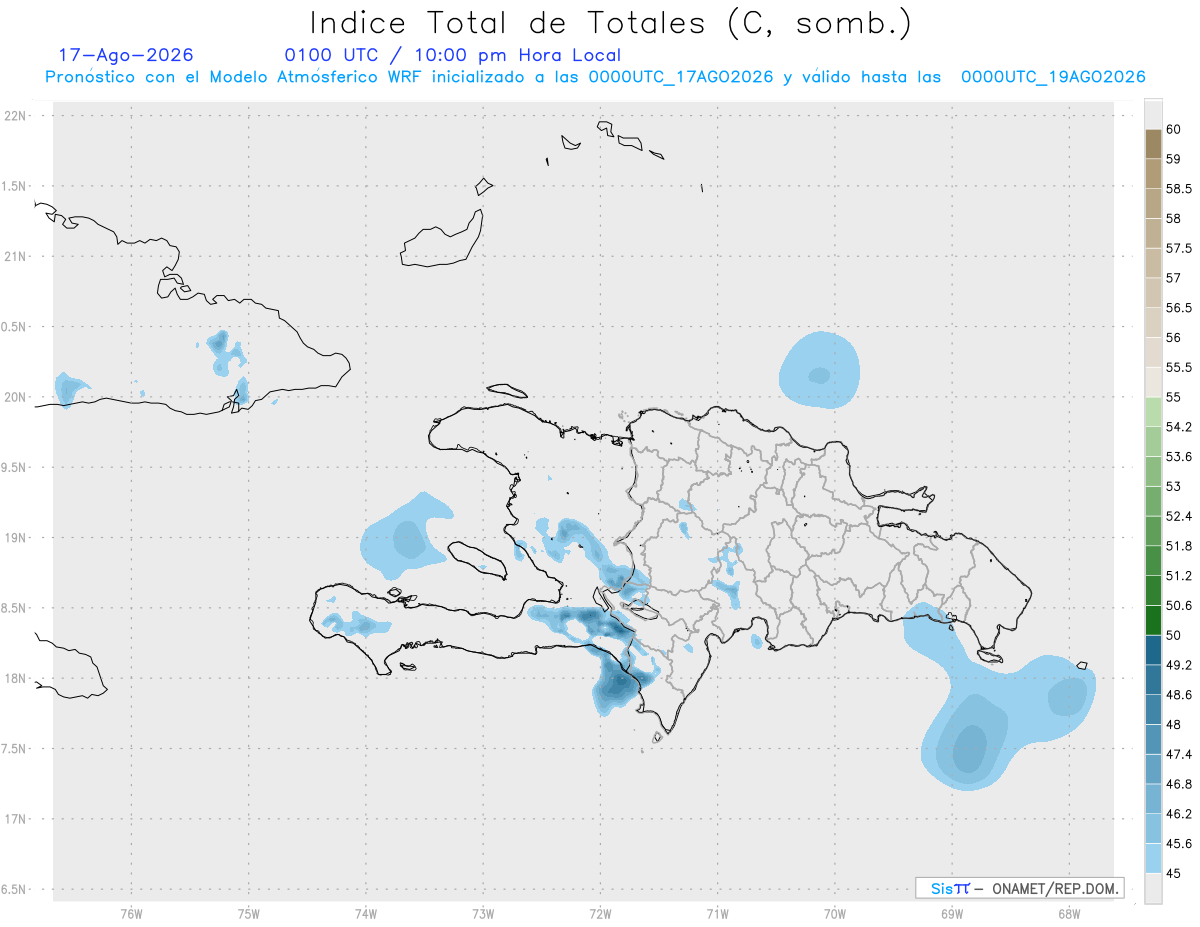Viewport: 1200px width, 927px height.
Task: Click the latitude label '9.5N'
Action: pos(14,467)
